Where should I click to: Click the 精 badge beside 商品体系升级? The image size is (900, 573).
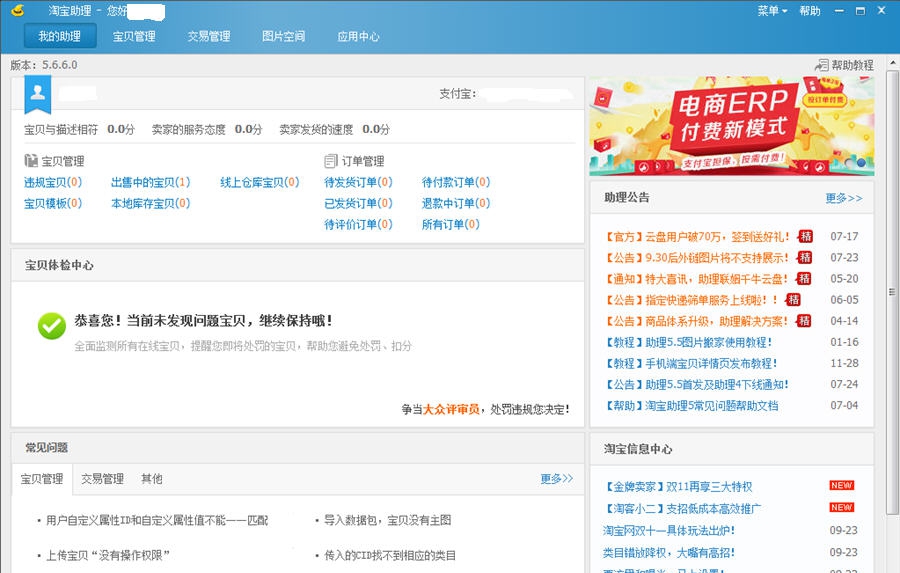[805, 321]
